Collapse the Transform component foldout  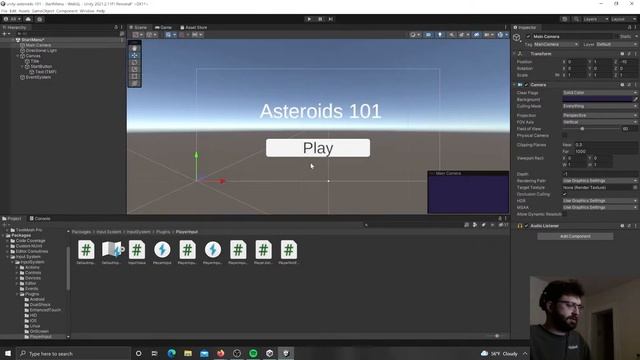pos(514,54)
